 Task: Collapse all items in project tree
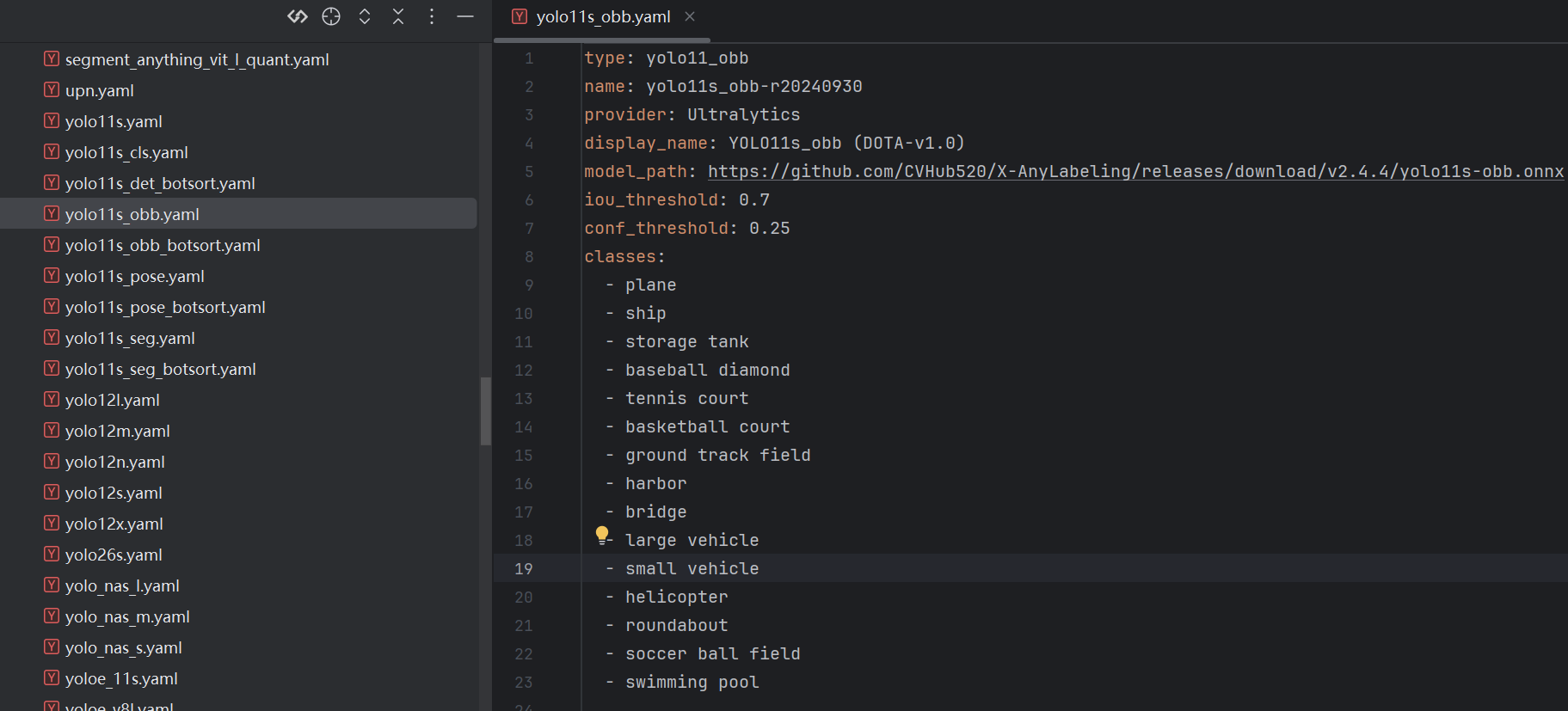398,16
